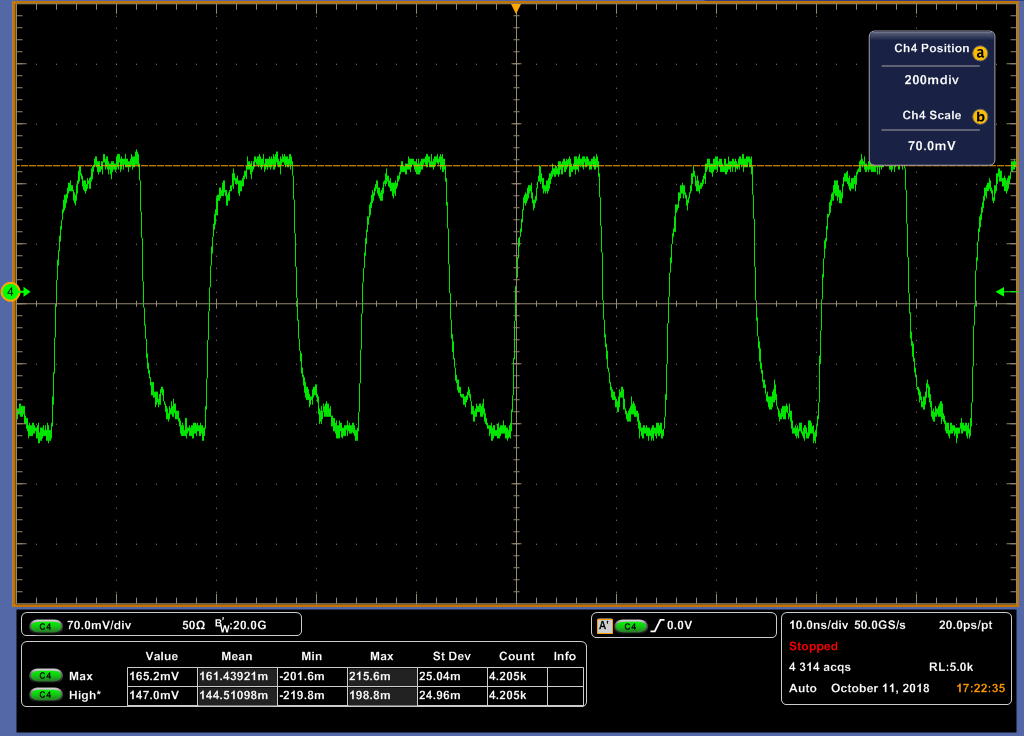Click the Ch4 Scale knob 'b' icon

tap(980, 117)
